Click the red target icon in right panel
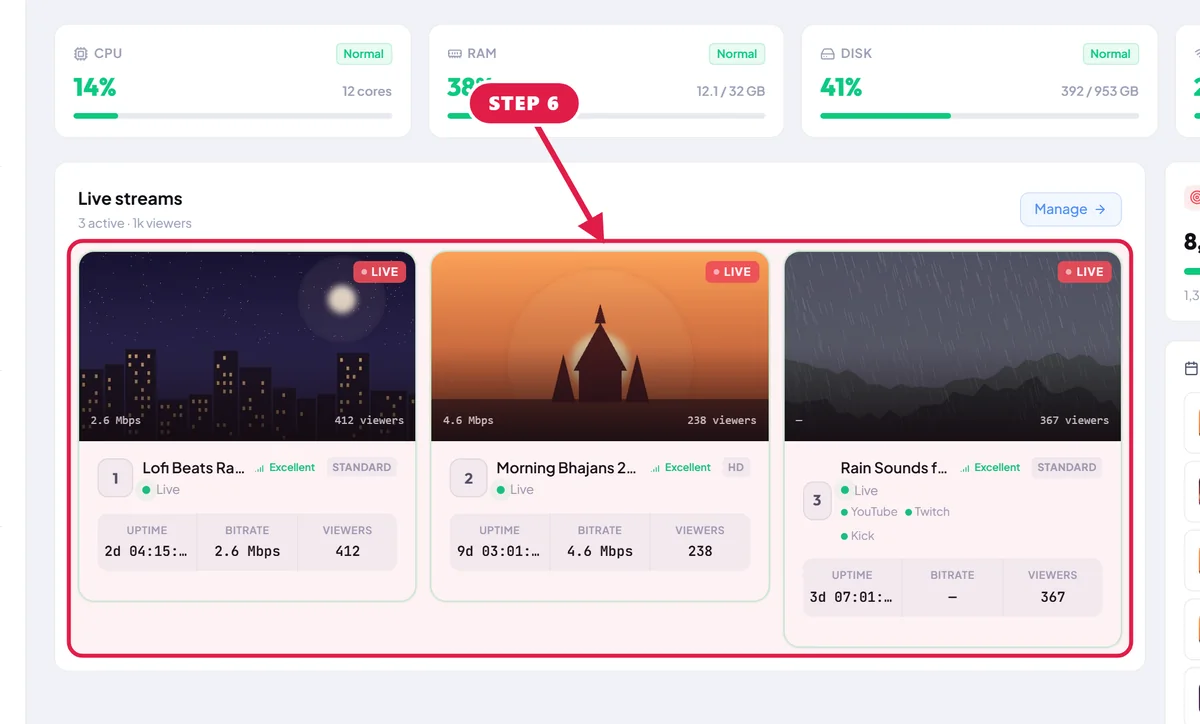 click(x=1193, y=197)
